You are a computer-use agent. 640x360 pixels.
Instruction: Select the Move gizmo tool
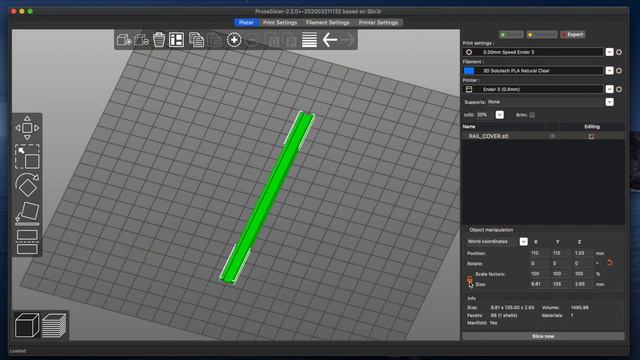(27, 128)
